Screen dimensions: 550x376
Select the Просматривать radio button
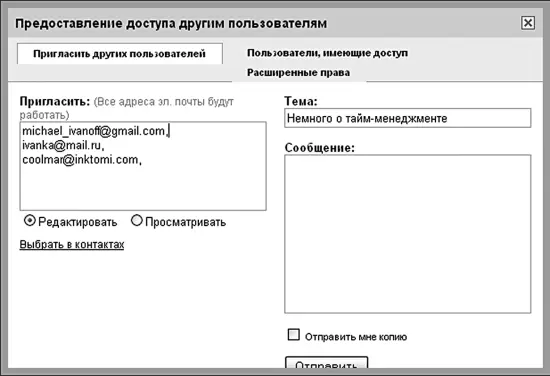(137, 221)
